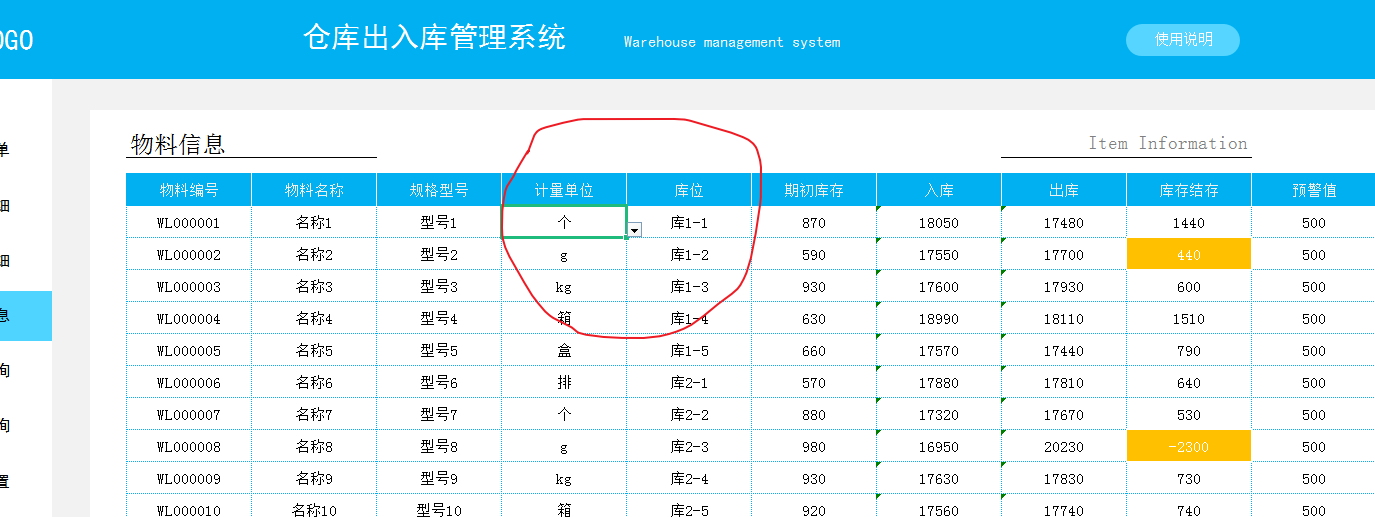Image resolution: width=1375 pixels, height=517 pixels.
Task: Select the orange-highlighted balance cell -2300
Action: (x=1189, y=447)
